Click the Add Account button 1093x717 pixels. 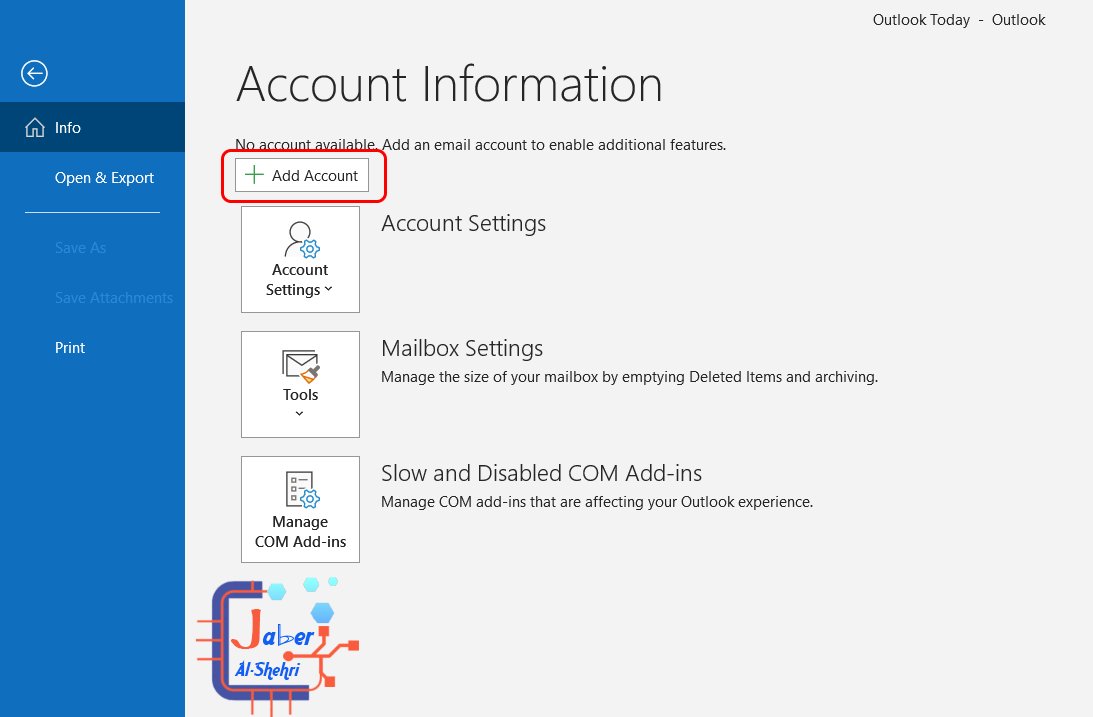(x=301, y=176)
